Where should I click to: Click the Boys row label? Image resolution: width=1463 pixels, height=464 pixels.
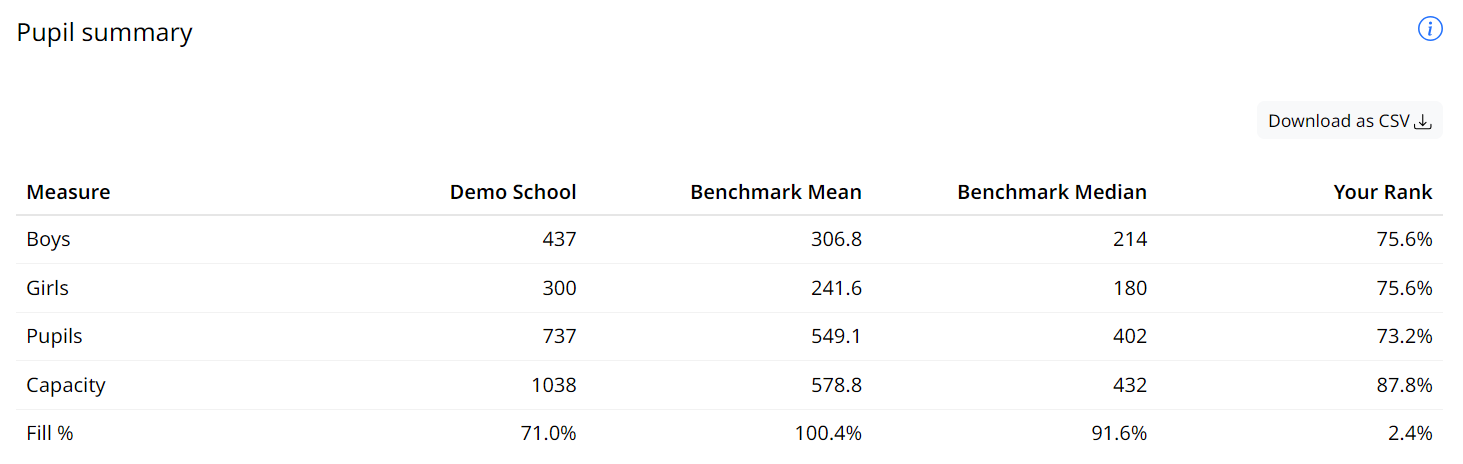coord(48,240)
